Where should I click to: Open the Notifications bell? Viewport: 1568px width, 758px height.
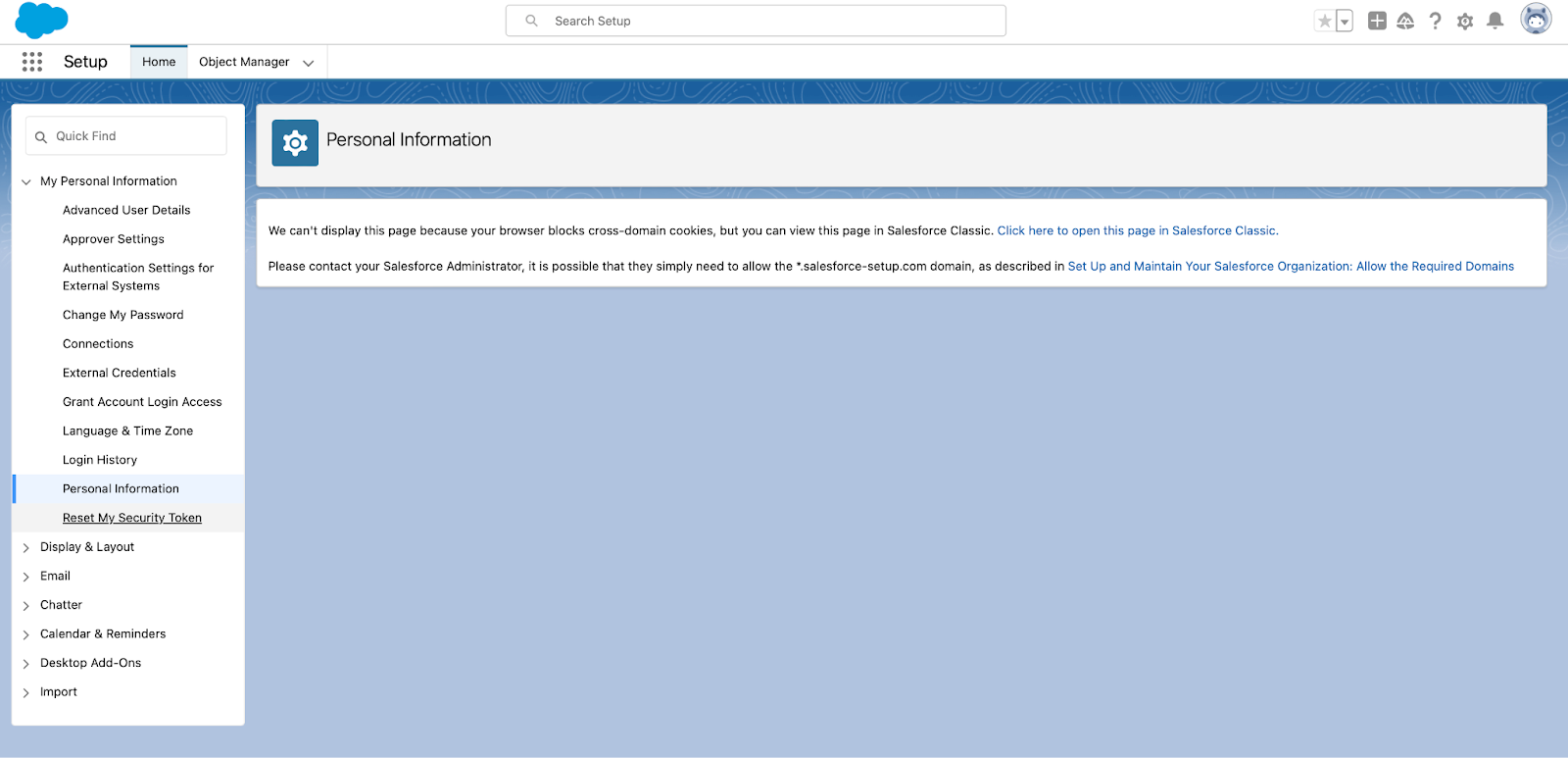pos(1494,21)
